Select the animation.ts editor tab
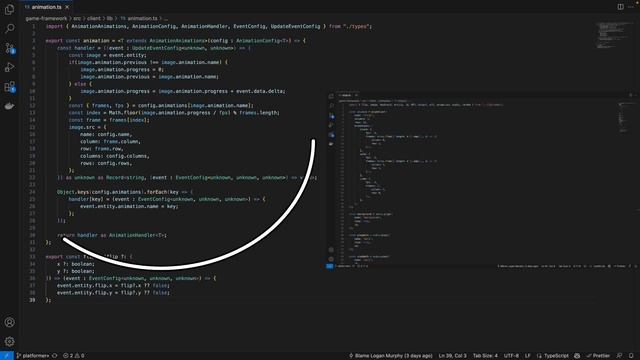This screenshot has width=640, height=360. [47, 7]
